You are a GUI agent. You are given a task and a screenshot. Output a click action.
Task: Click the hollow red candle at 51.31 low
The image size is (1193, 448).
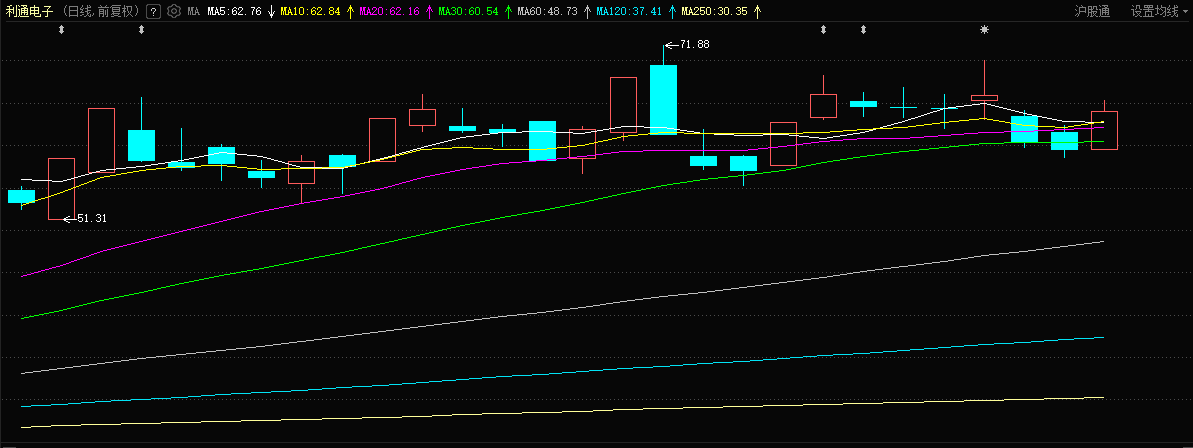click(62, 189)
